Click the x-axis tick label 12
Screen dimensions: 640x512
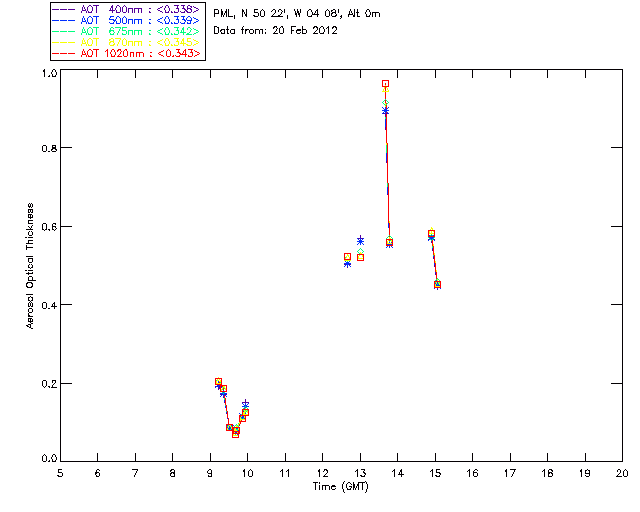[322, 473]
